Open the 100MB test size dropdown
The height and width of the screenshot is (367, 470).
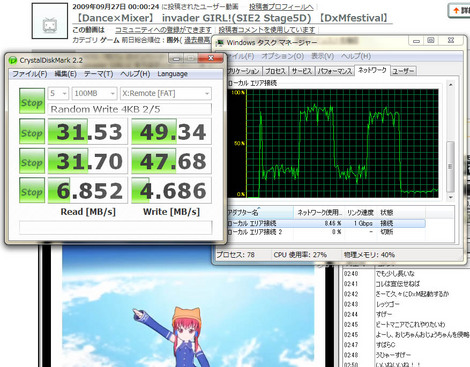[95, 93]
